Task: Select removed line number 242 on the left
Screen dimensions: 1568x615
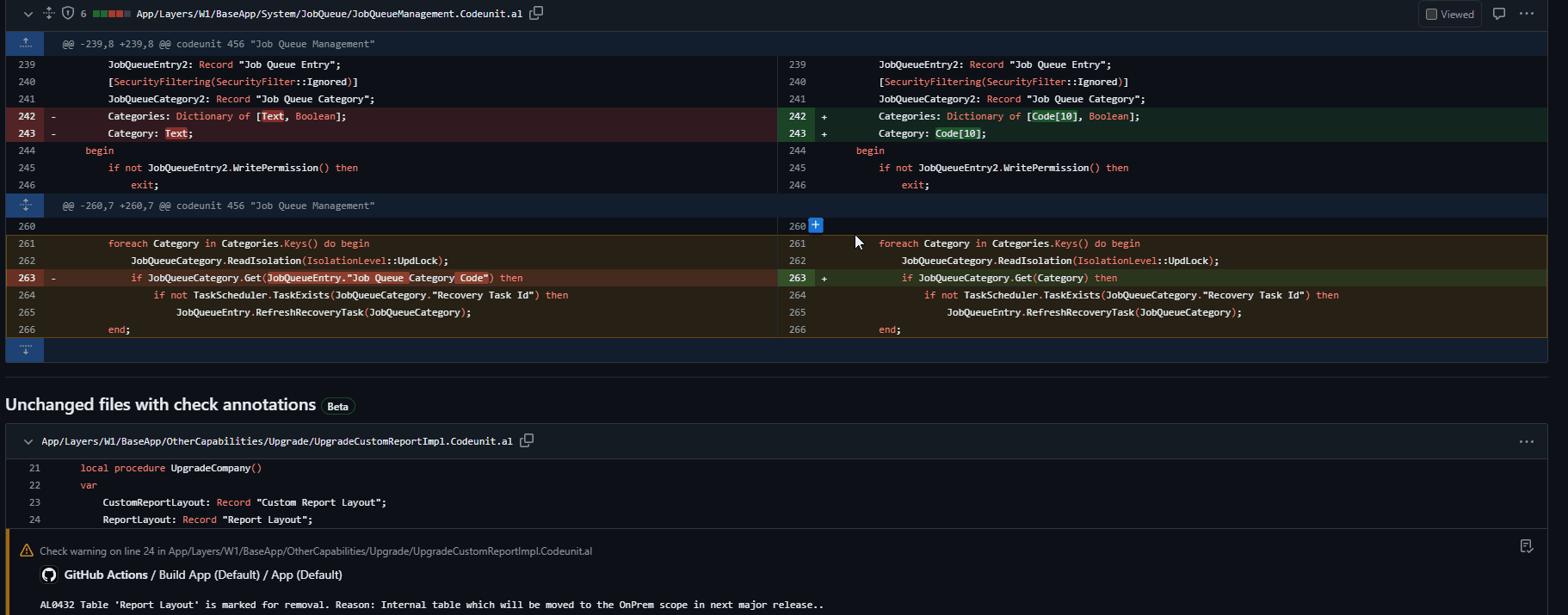Action: 27,116
